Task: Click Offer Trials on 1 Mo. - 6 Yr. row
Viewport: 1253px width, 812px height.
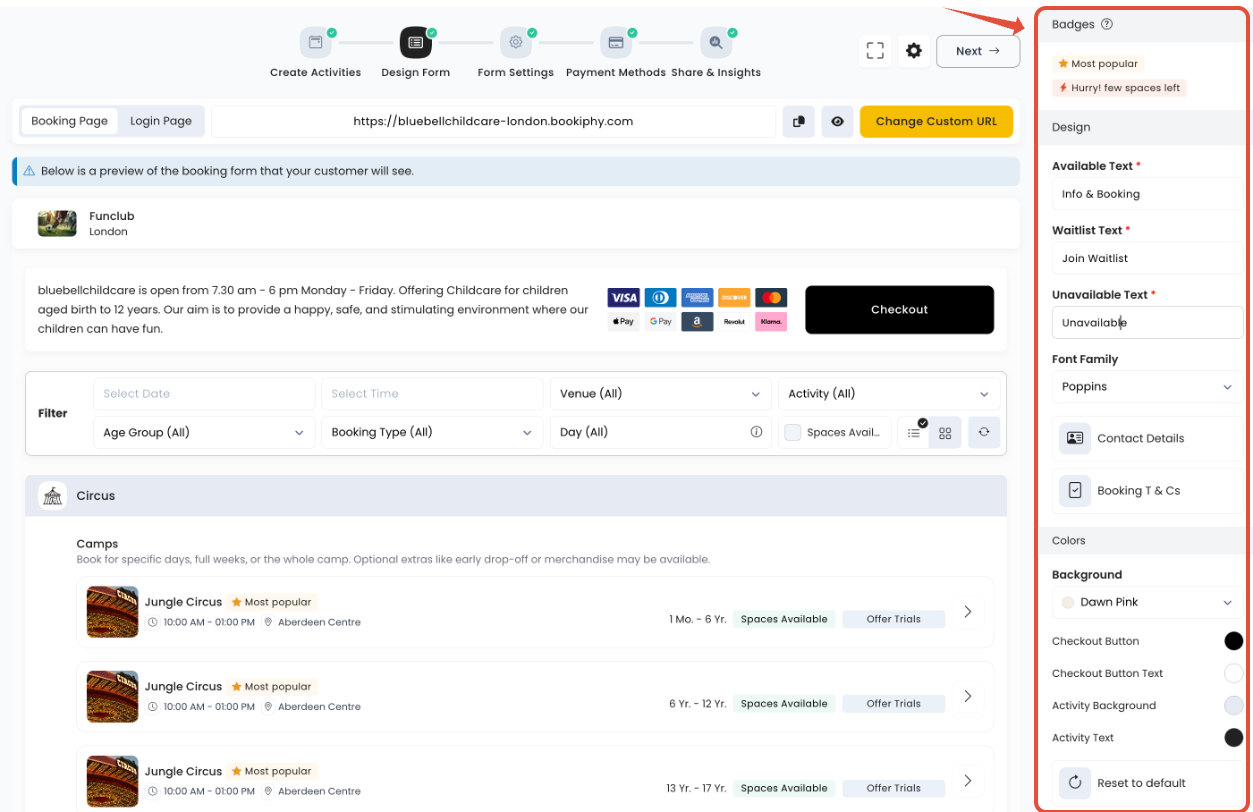Action: point(893,619)
